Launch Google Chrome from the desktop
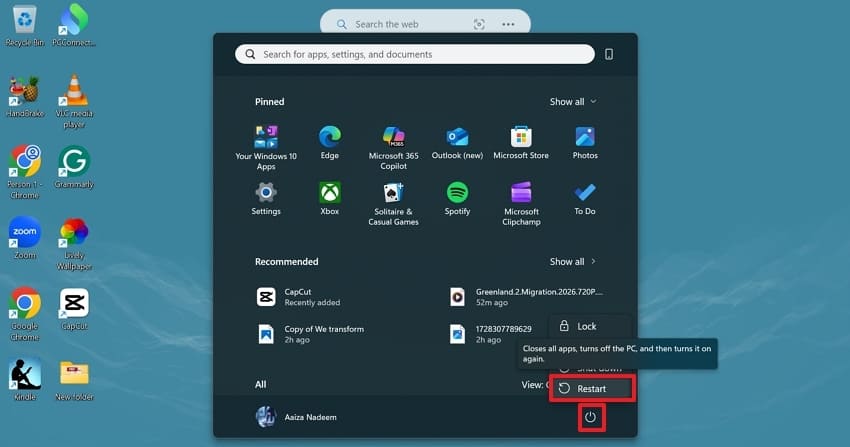850x447 pixels. click(x=25, y=314)
